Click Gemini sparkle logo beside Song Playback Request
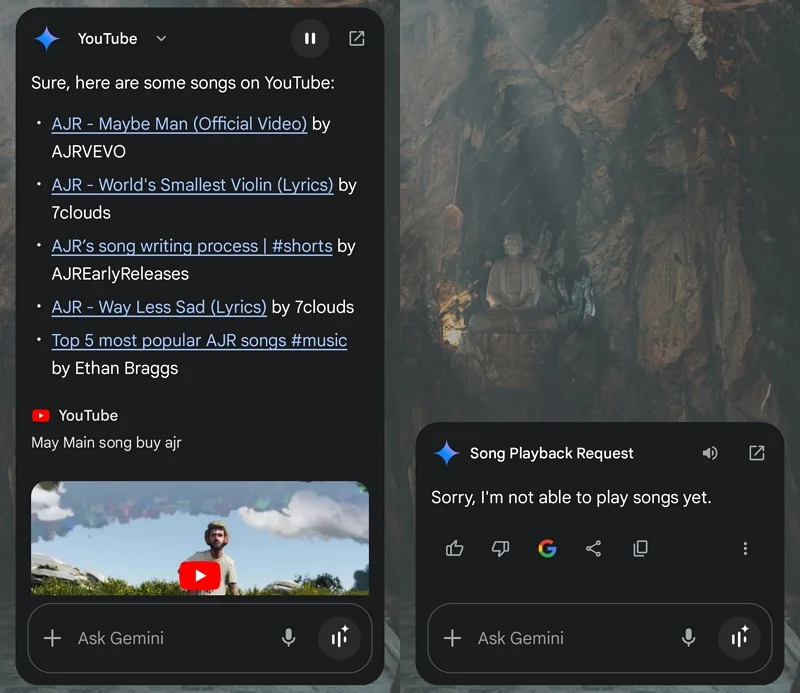This screenshot has height=693, width=800. click(x=447, y=453)
